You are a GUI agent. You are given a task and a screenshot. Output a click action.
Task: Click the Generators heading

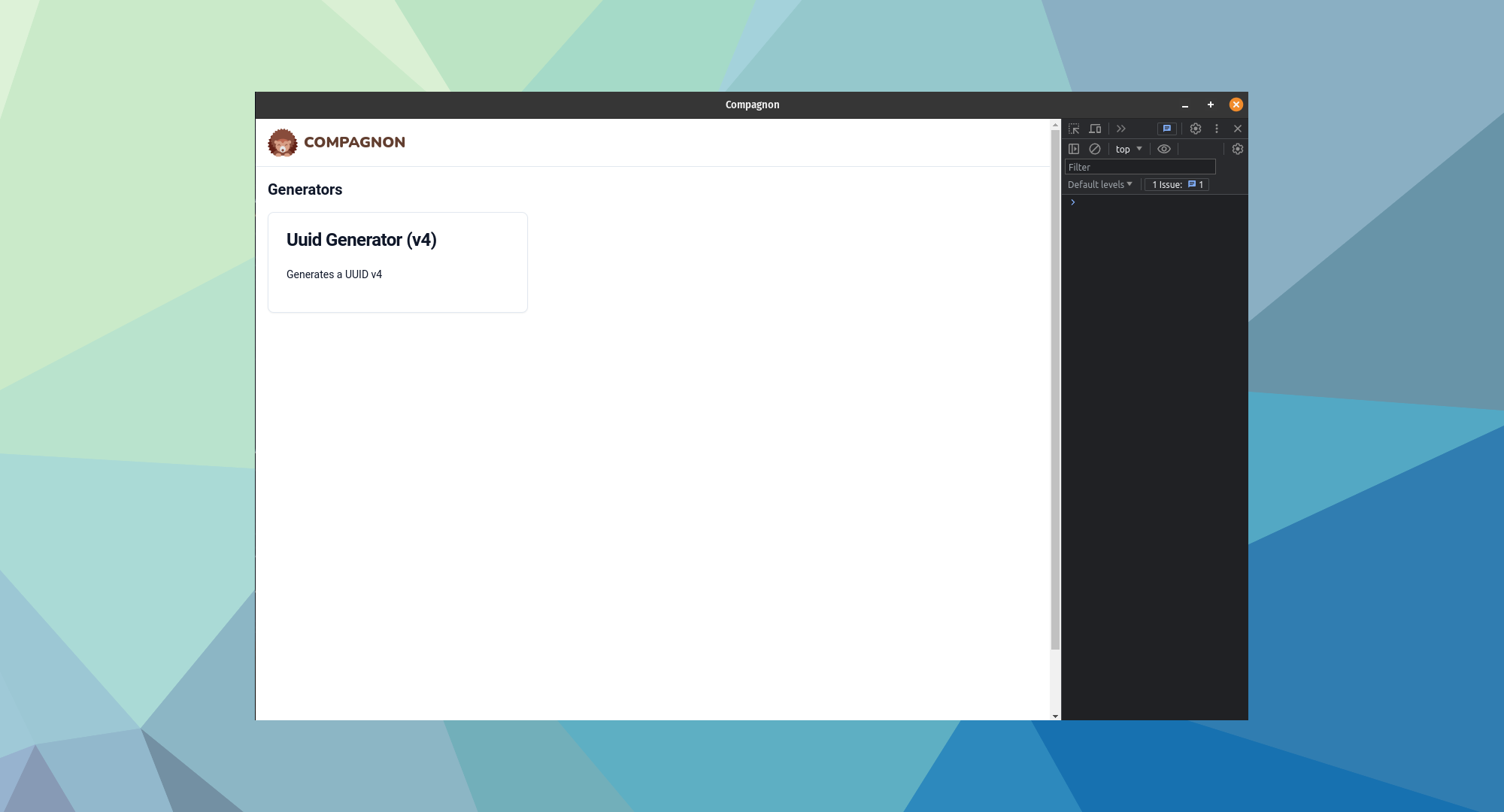[x=305, y=189]
